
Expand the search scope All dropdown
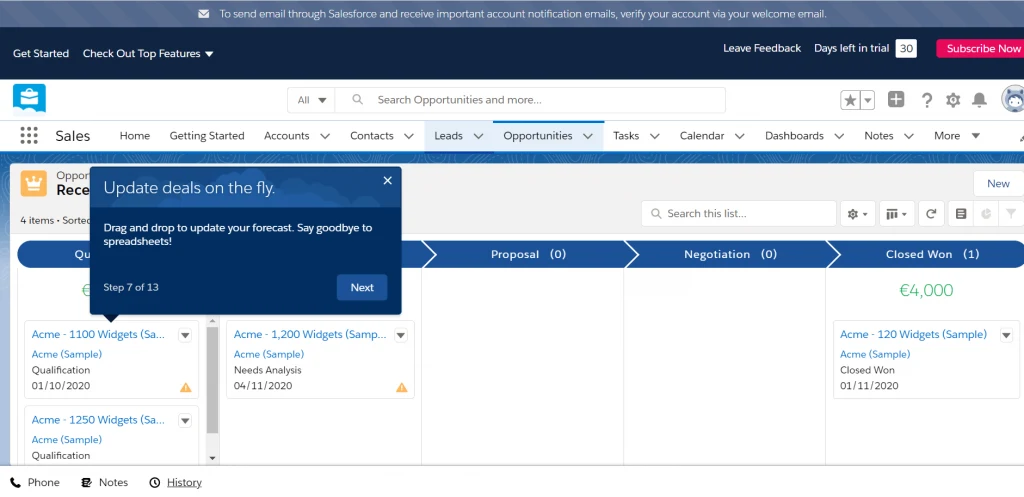(x=312, y=100)
